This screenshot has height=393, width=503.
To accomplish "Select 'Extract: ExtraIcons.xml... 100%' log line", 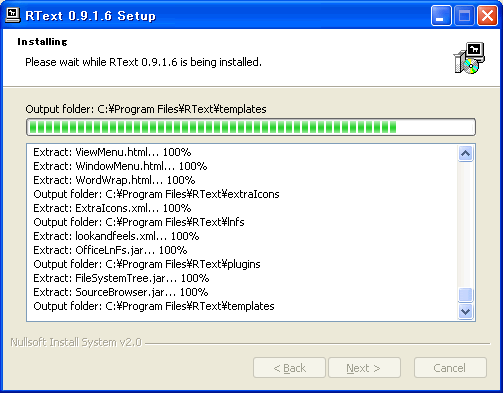I will pyautogui.click(x=112, y=208).
